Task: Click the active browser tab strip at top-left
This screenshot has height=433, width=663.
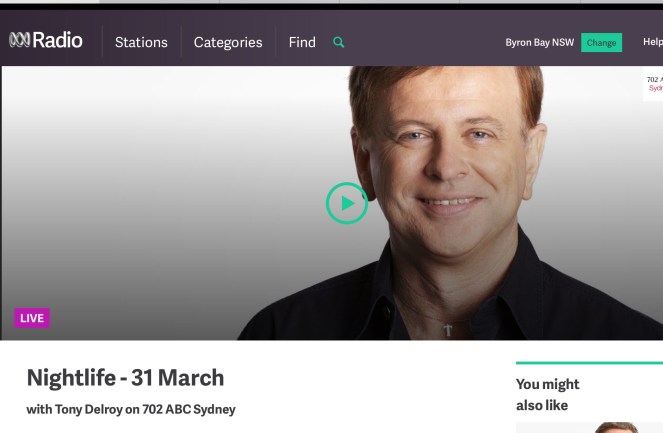Action: [x=49, y=2]
